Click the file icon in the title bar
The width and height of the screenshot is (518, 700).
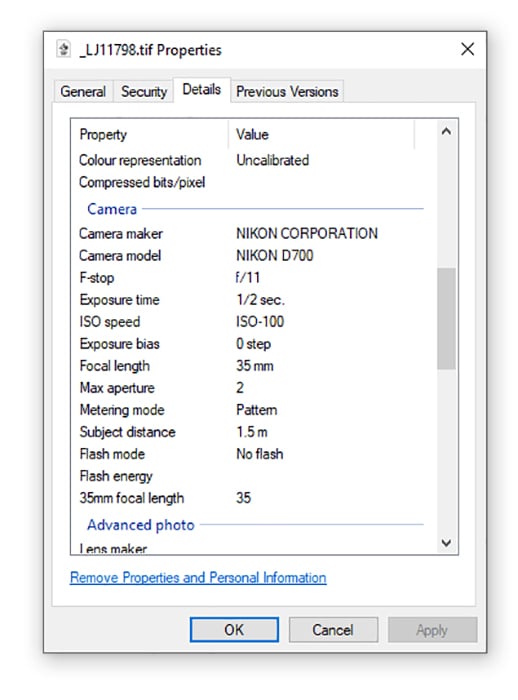64,49
